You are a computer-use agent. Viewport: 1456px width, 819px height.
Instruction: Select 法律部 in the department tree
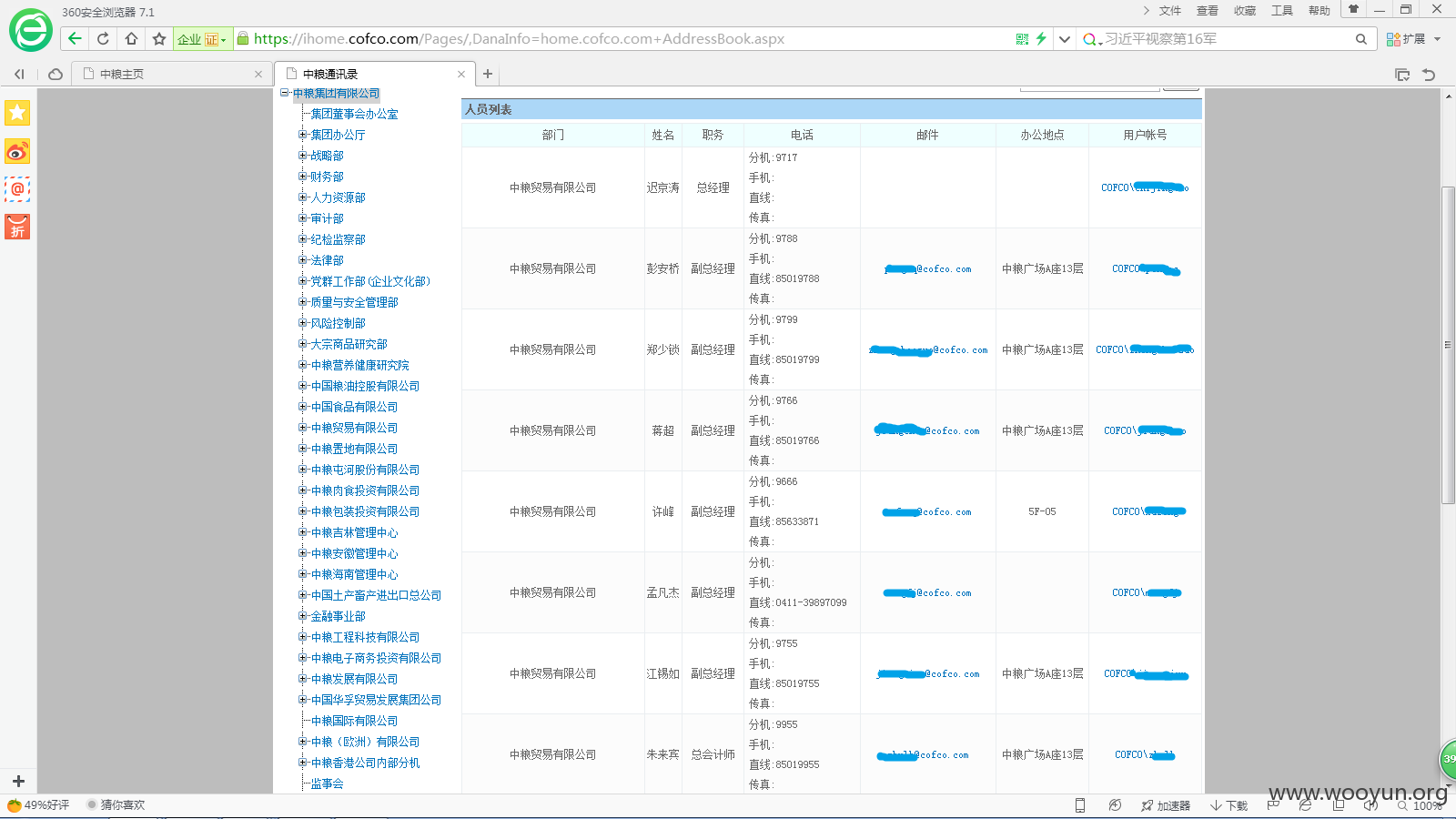[327, 260]
